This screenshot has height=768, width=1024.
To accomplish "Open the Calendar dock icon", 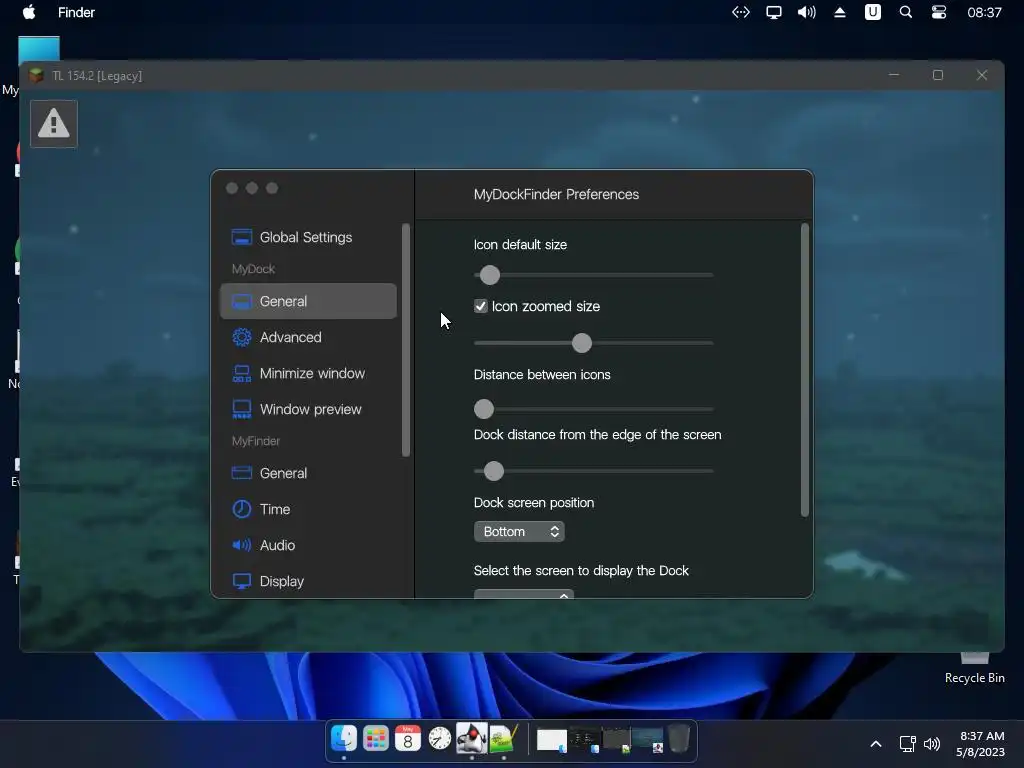I will point(408,739).
